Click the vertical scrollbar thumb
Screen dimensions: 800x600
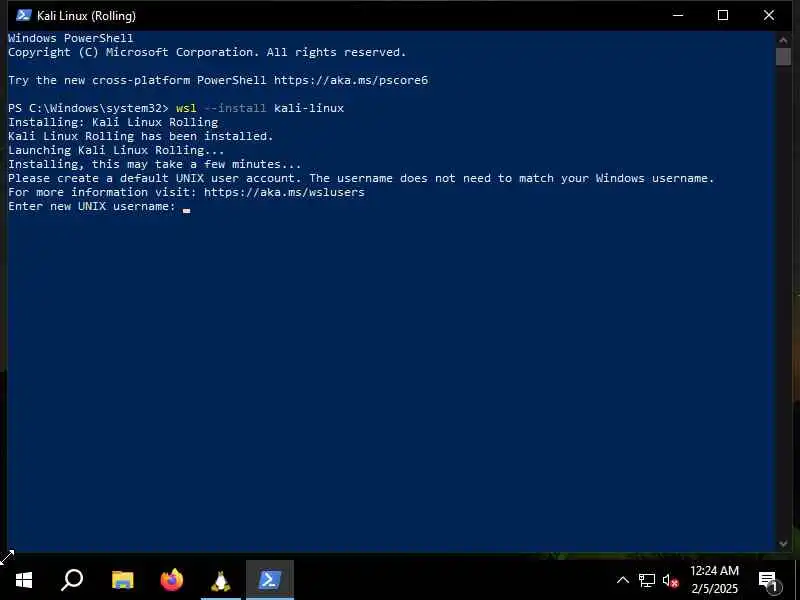tap(783, 56)
